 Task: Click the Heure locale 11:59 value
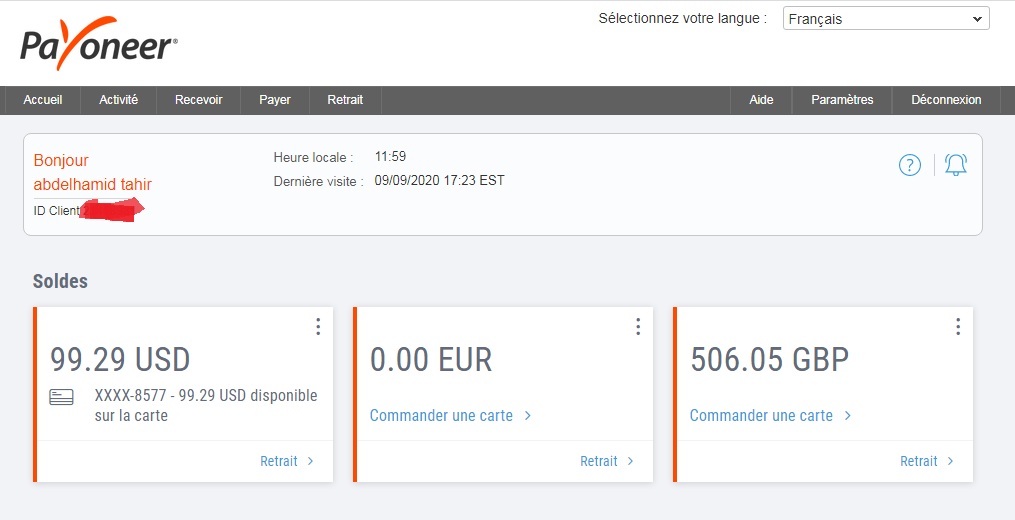point(390,156)
